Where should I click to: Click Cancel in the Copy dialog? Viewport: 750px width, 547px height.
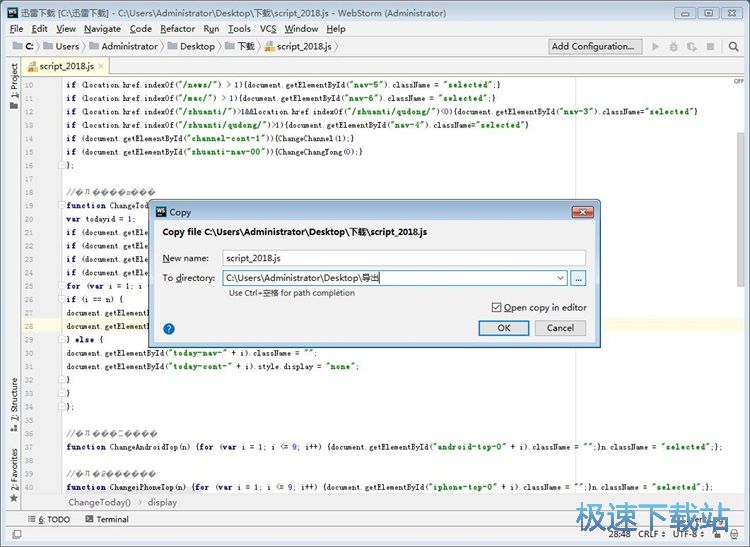[x=560, y=328]
